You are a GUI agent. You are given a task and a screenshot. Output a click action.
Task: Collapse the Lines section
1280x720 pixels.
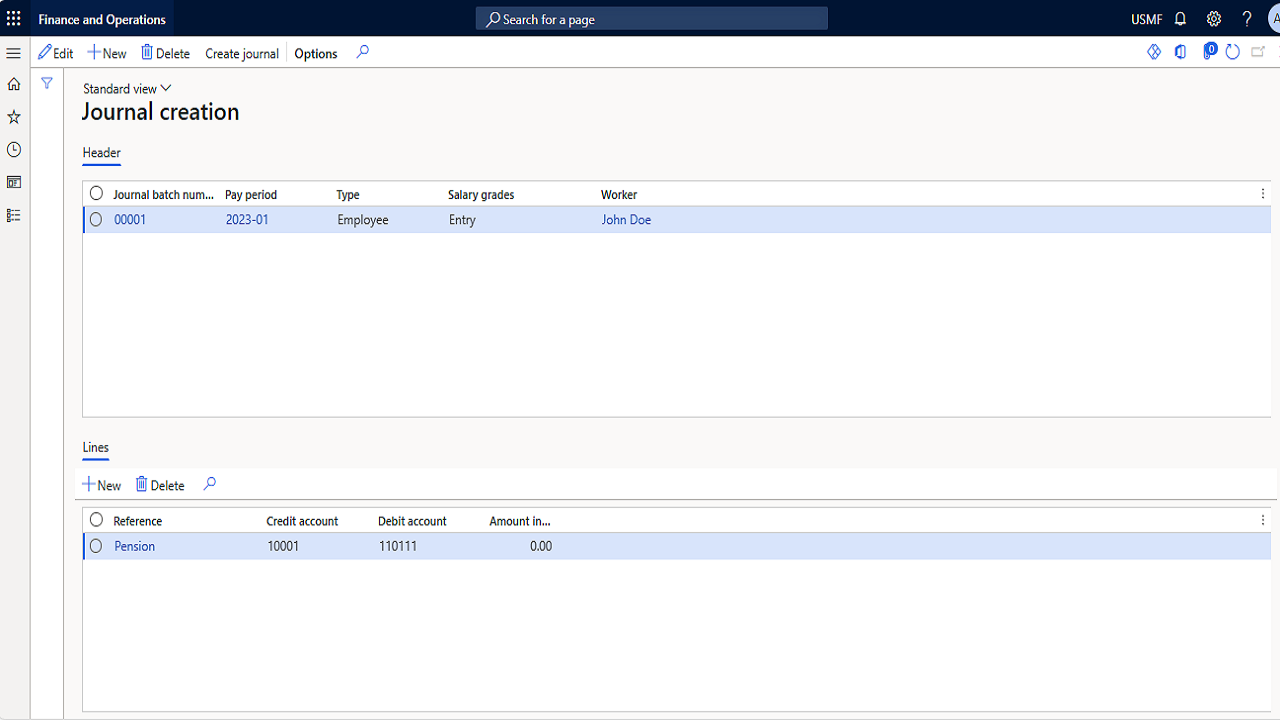[x=95, y=448]
